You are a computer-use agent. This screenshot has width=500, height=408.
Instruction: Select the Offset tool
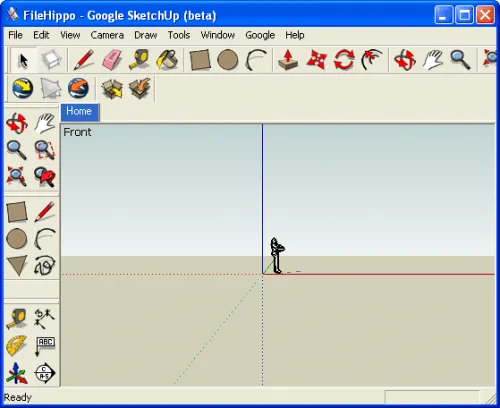click(372, 60)
